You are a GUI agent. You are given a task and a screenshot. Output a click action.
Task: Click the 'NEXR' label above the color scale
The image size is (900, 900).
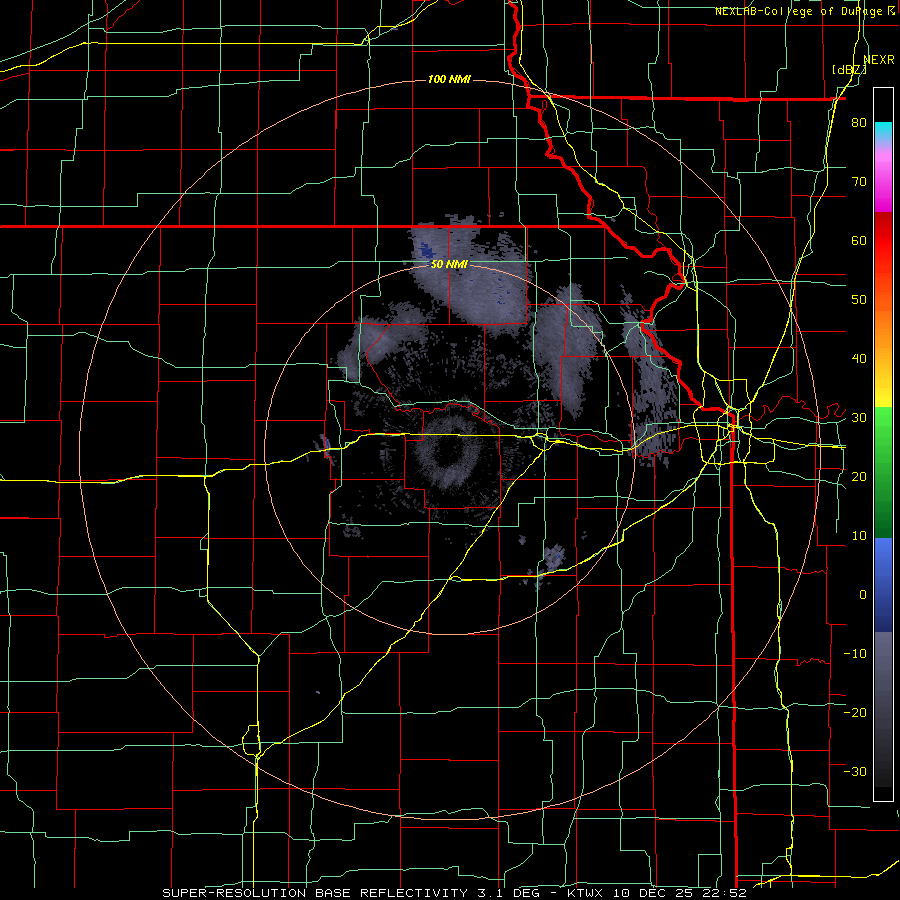[879, 59]
